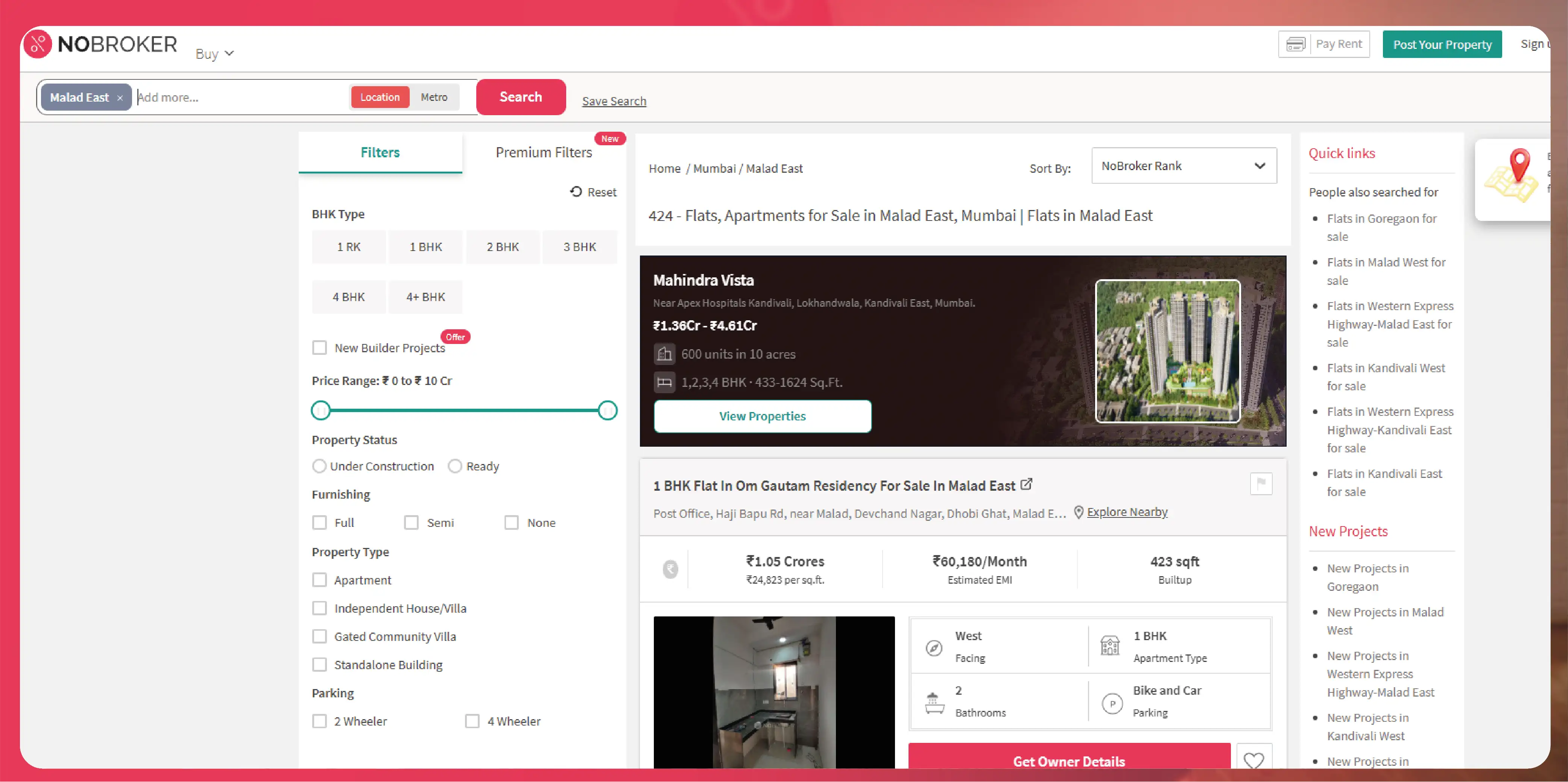Click View Properties for Mahindra Vista
Image resolution: width=1568 pixels, height=782 pixels.
pos(762,416)
